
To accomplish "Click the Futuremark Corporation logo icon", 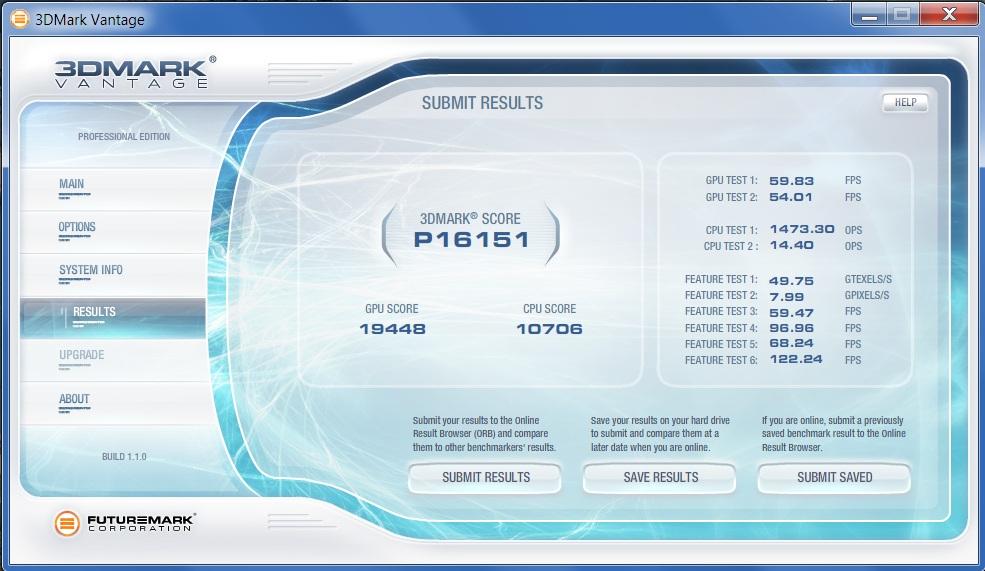I will pos(67,523).
